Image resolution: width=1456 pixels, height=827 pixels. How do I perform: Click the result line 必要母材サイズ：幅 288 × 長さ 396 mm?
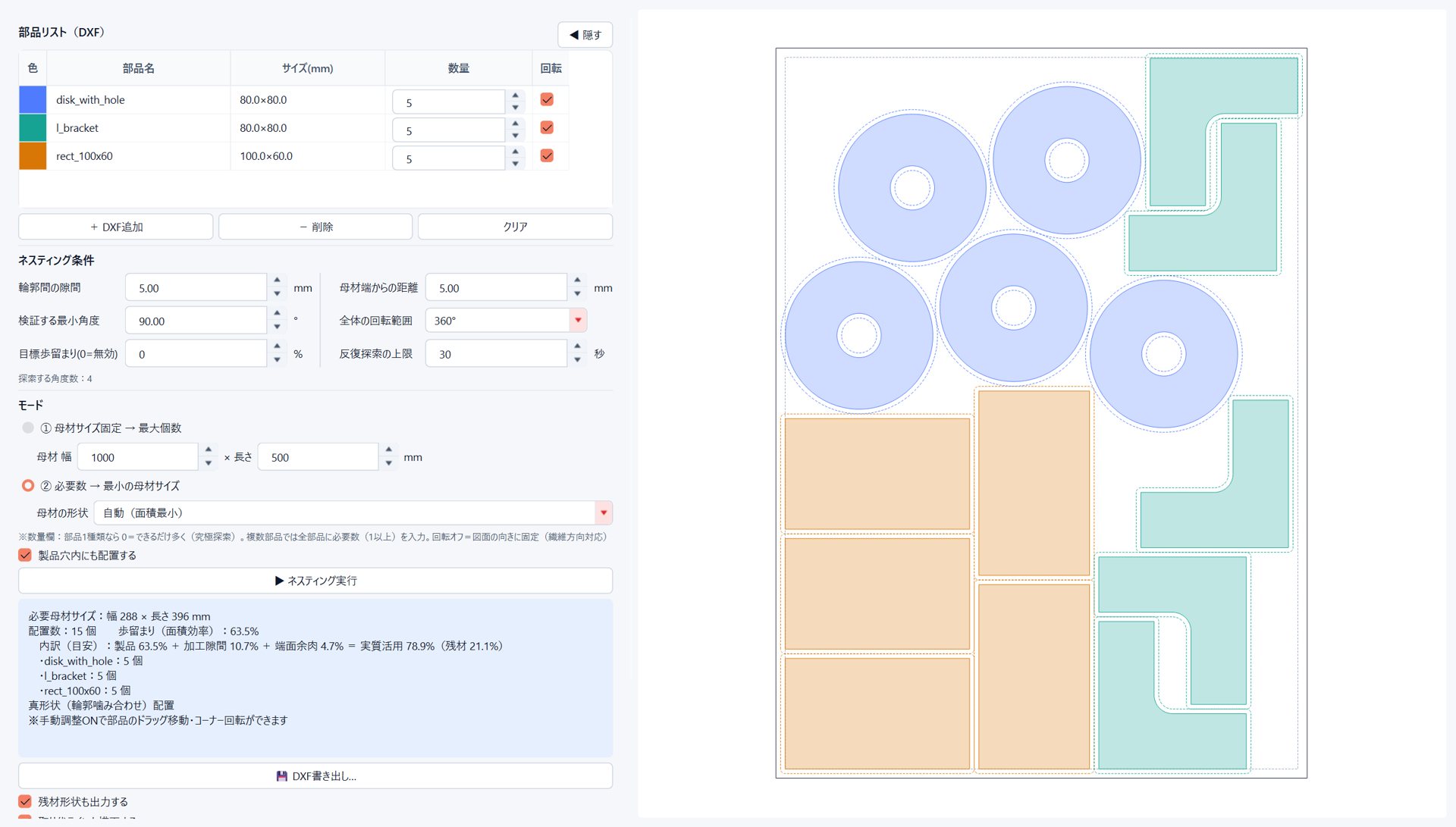[120, 616]
